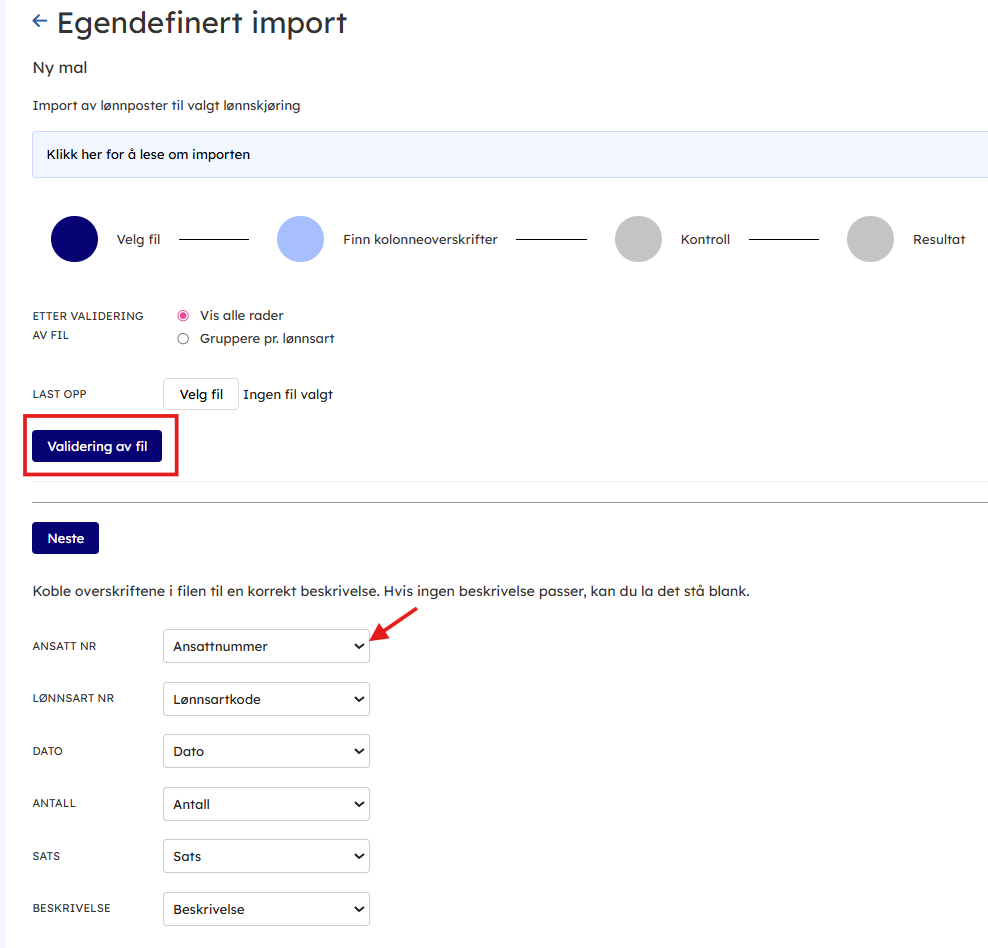Viewport: 988px width, 948px height.
Task: Click the Finn kolonneoverskrifter step circle
Action: [300, 240]
